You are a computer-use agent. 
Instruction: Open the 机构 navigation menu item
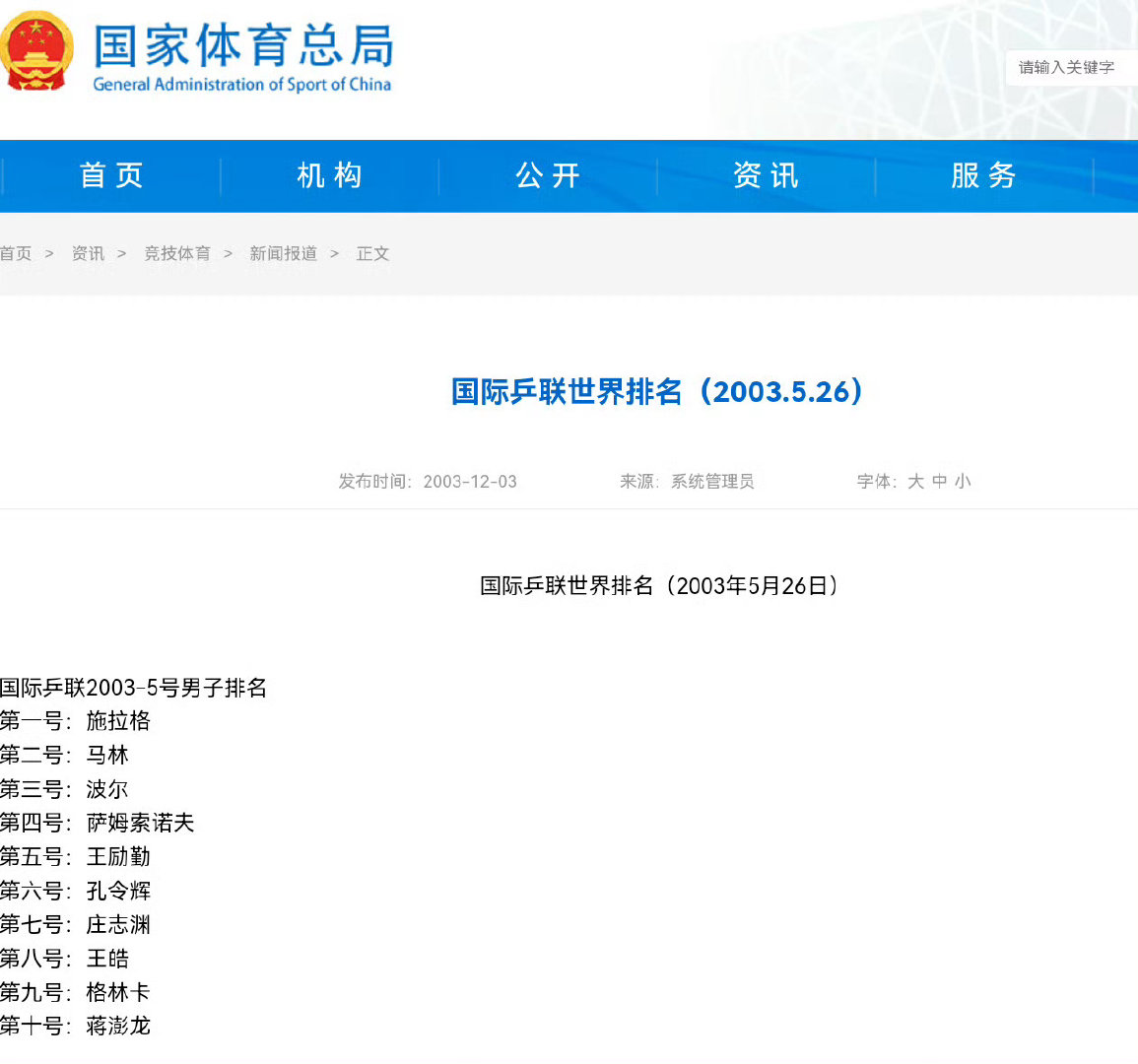coord(329,175)
